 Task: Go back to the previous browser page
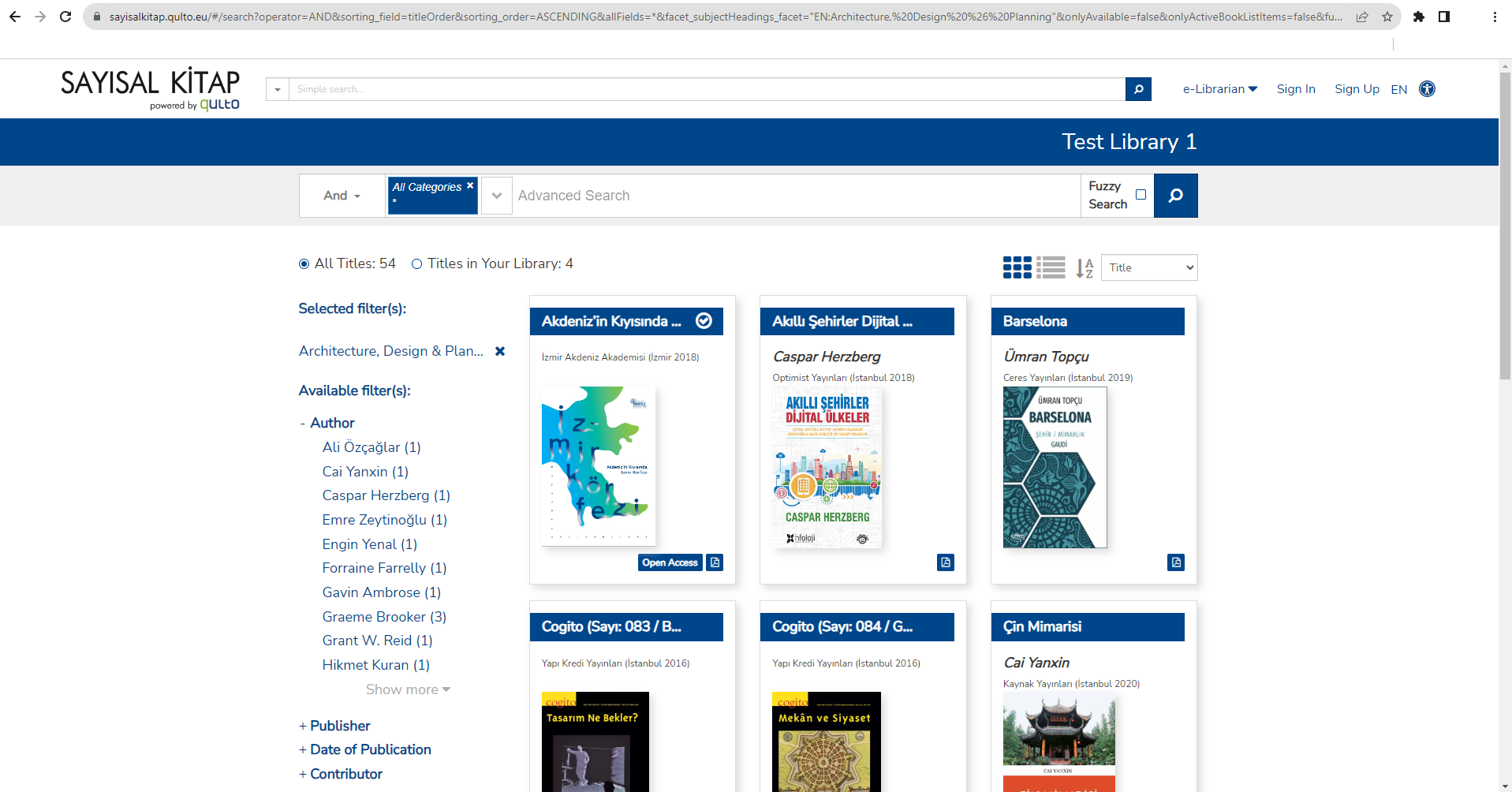pyautogui.click(x=15, y=17)
